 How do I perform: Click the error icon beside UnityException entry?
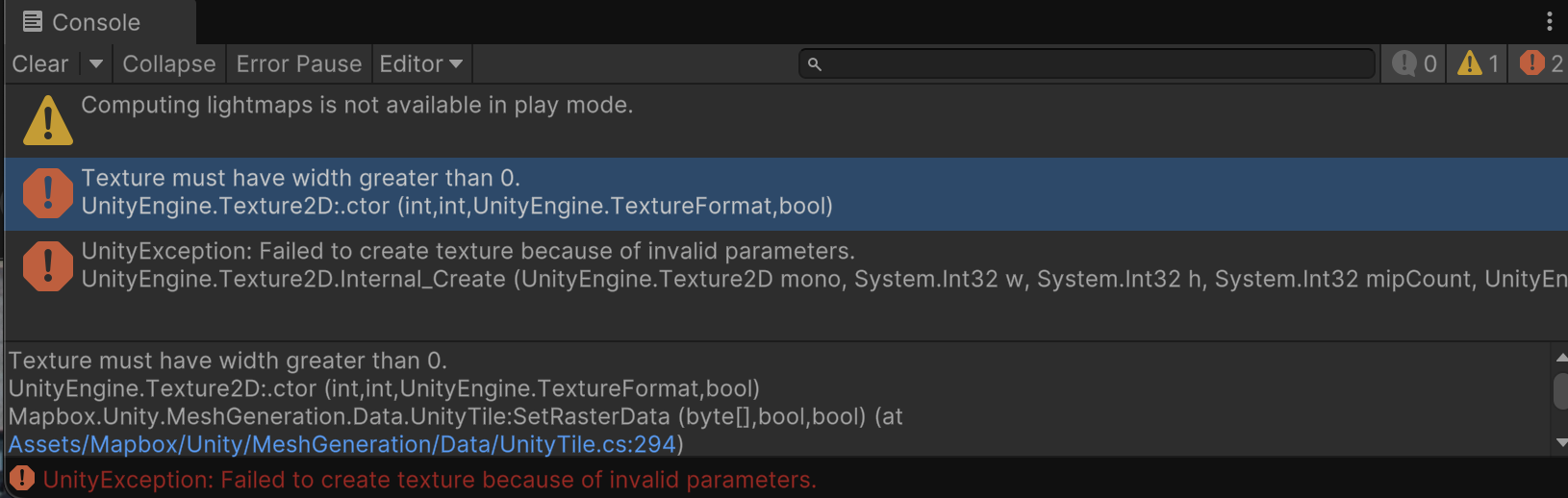tap(48, 266)
